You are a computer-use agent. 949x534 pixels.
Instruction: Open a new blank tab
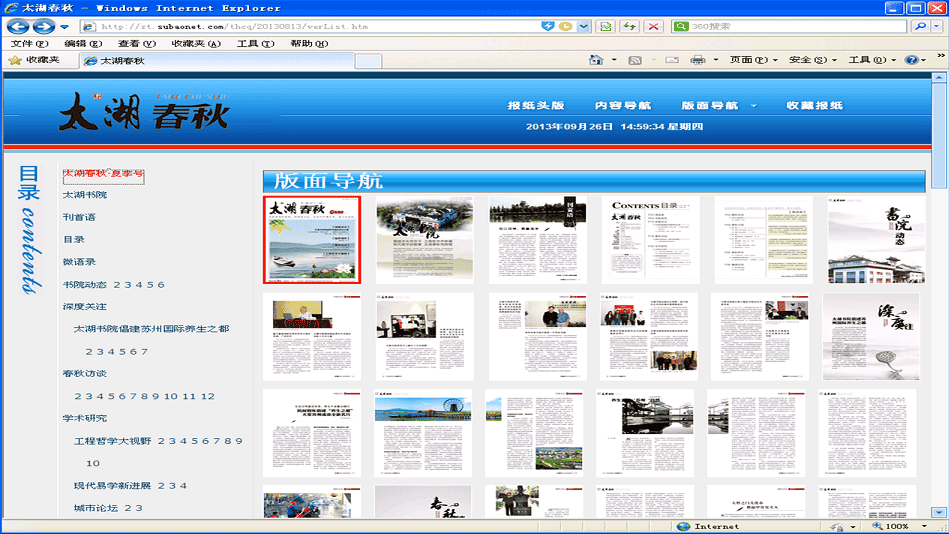tap(368, 61)
